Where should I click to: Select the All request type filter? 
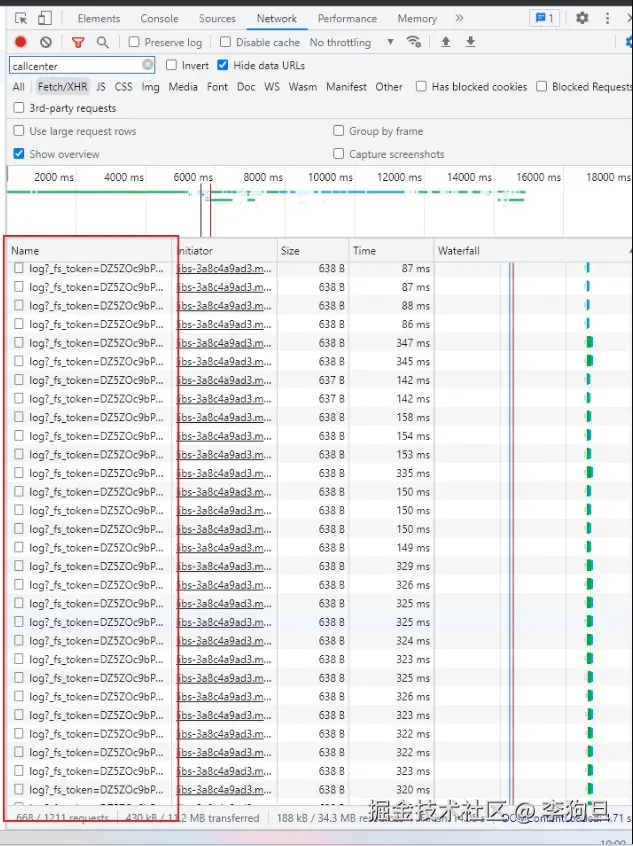tap(18, 87)
